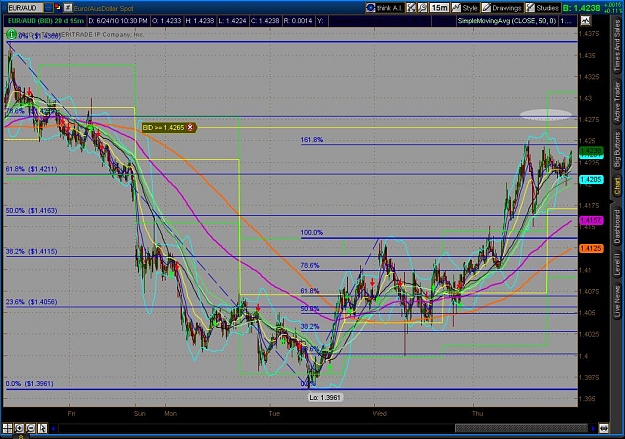Click the green info icon on chart

tap(12, 35)
